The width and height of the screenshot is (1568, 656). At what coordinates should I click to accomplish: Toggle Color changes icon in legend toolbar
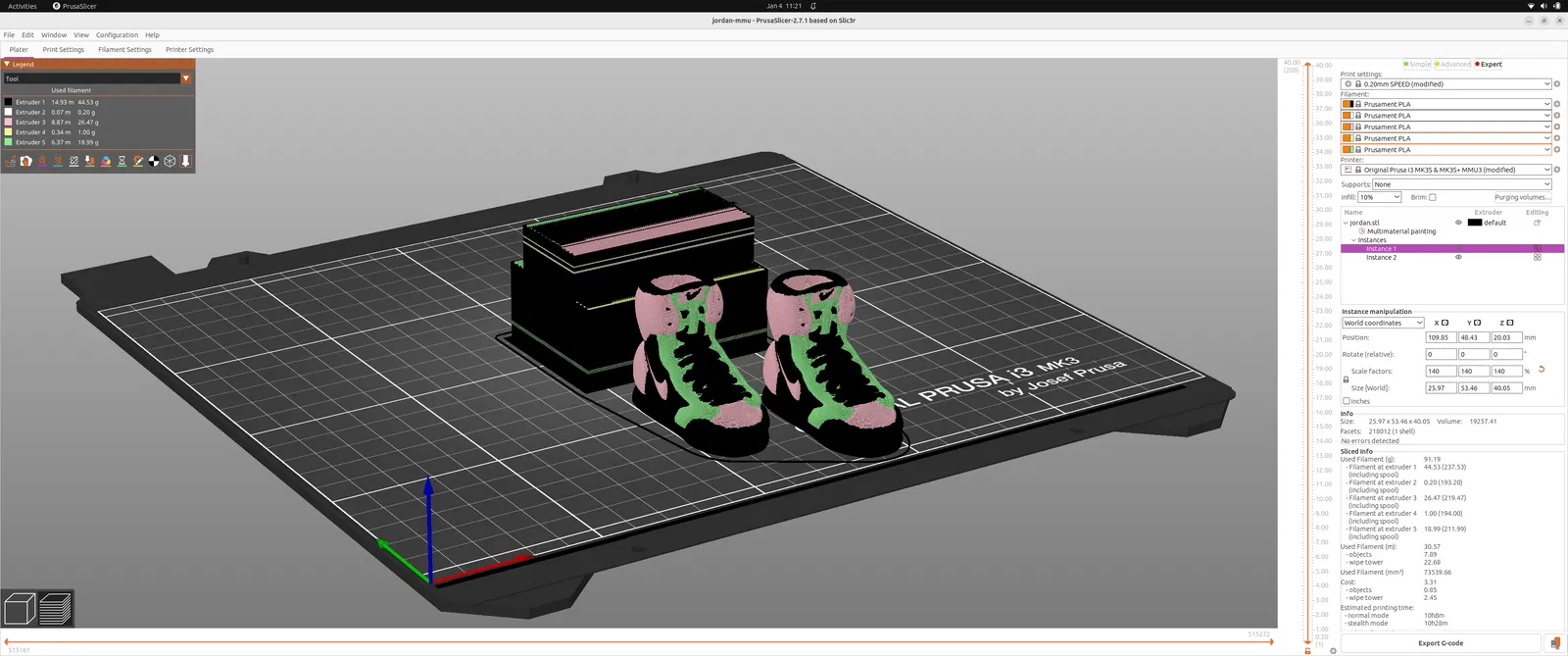point(106,161)
